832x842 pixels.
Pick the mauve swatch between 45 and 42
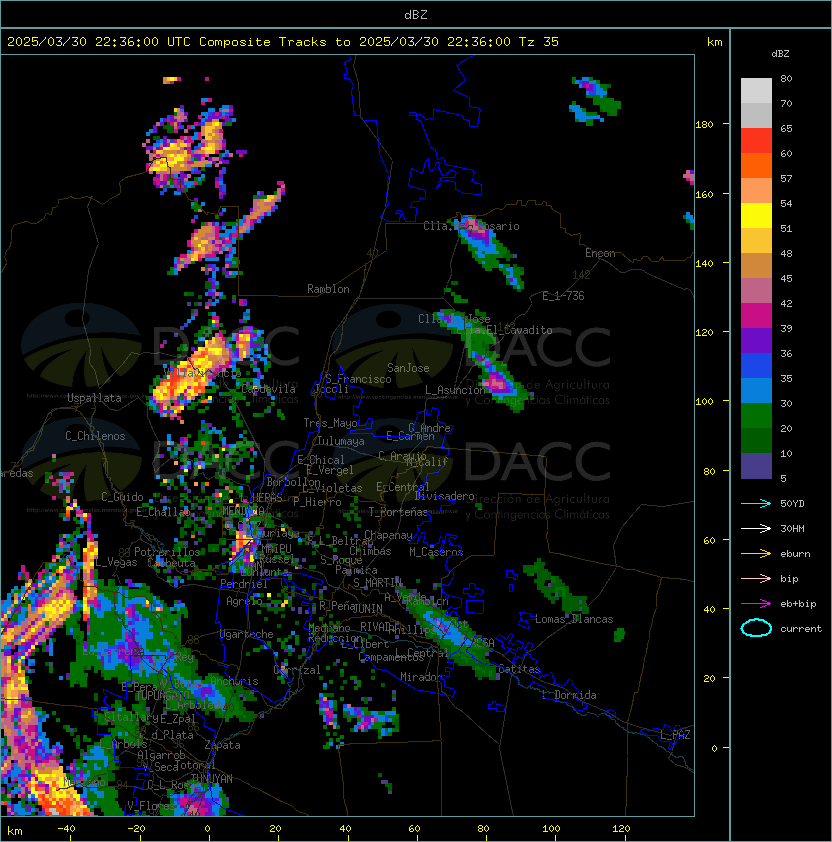[x=756, y=291]
